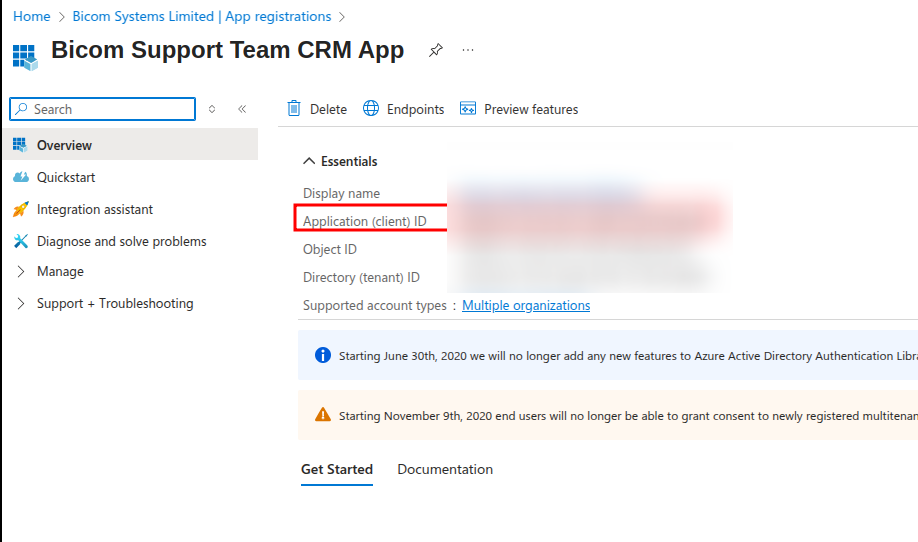Toggle the sidebar expand/collapse all arrows
This screenshot has width=918, height=542.
[212, 109]
